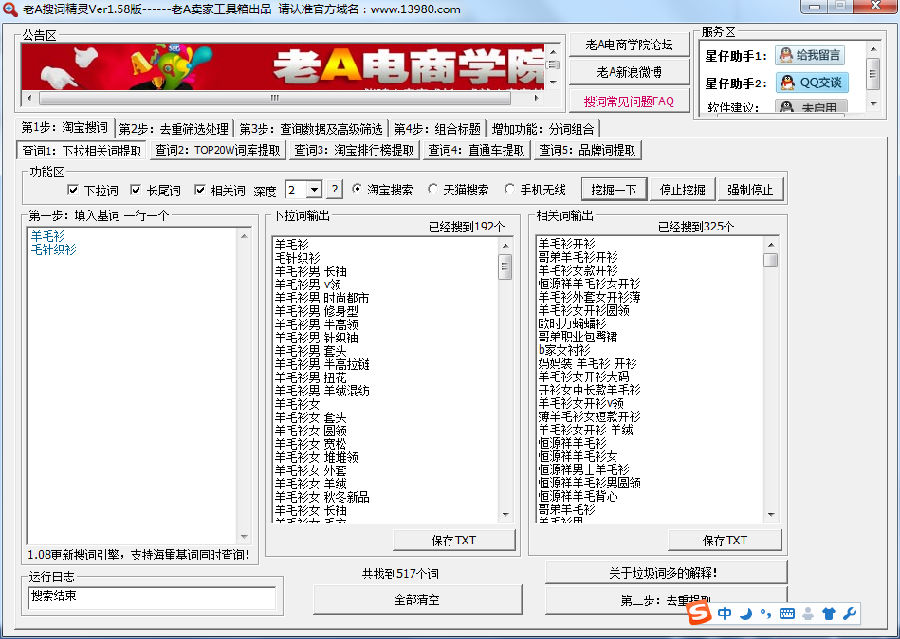Click down arrow of 相关词输出 scrollbar
Screen dimensions: 900x639
[x=771, y=514]
